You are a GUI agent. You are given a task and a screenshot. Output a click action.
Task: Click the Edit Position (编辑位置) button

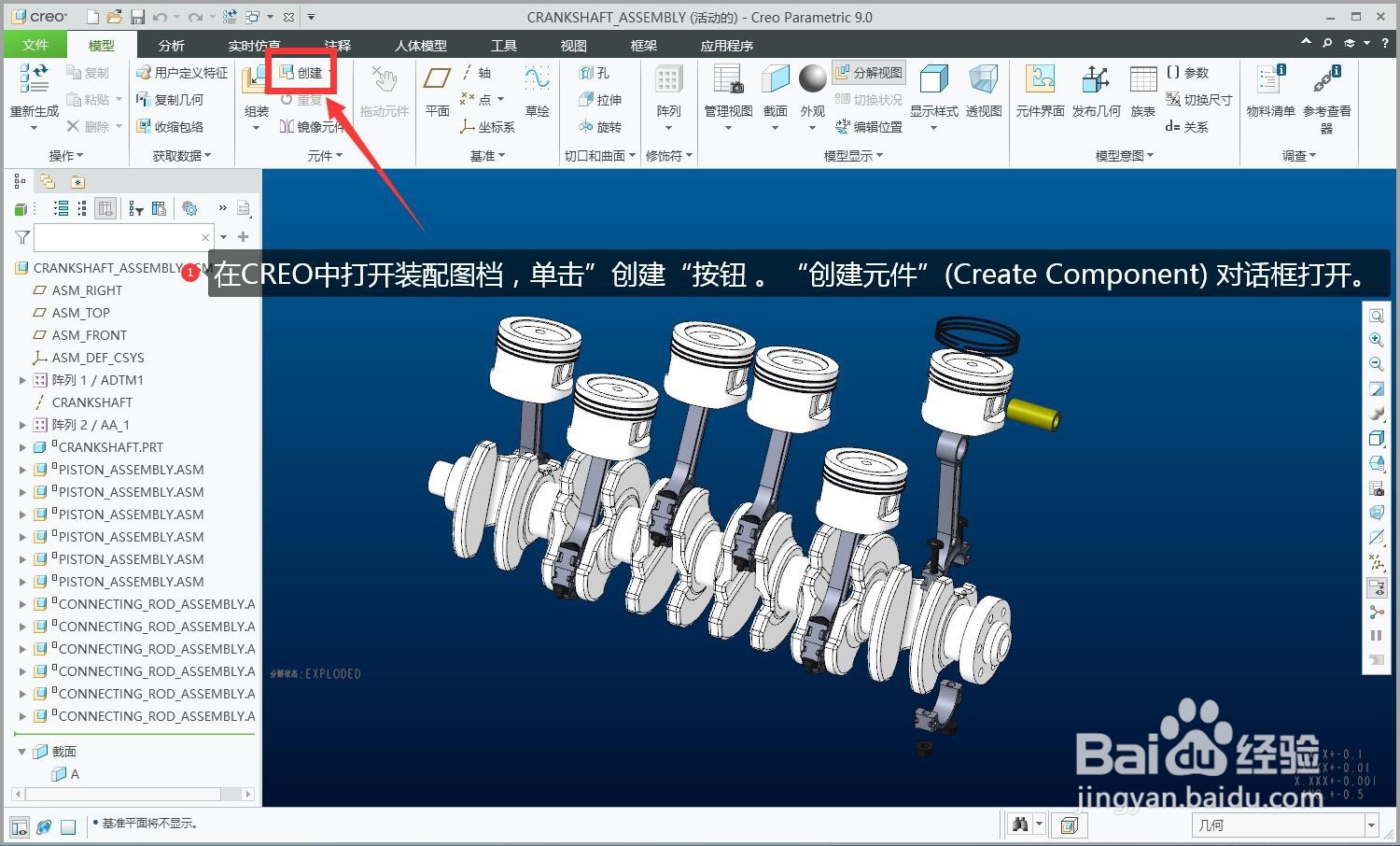tap(869, 127)
